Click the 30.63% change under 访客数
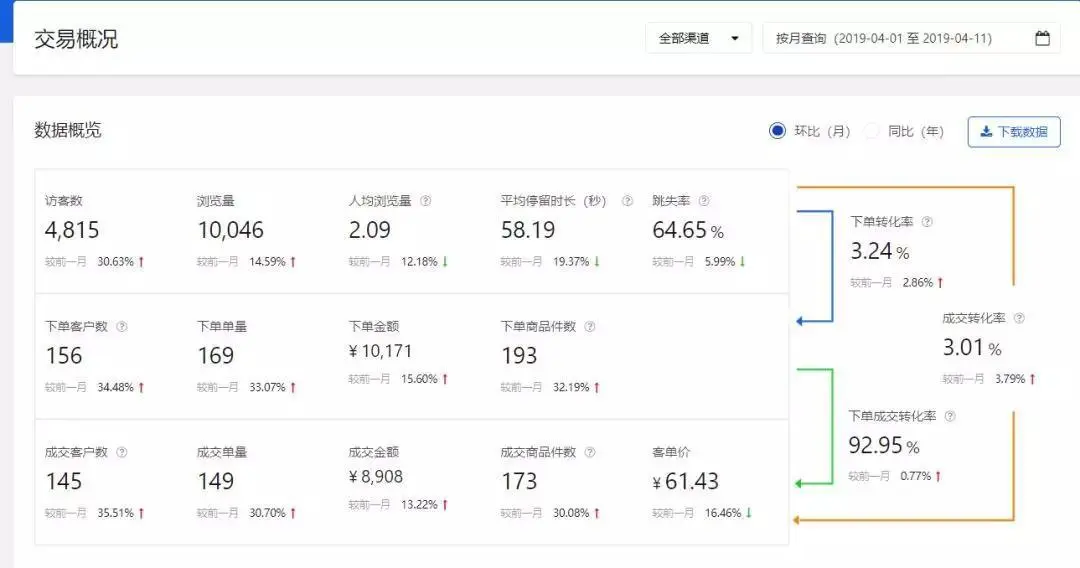1080x568 pixels. pyautogui.click(x=116, y=262)
